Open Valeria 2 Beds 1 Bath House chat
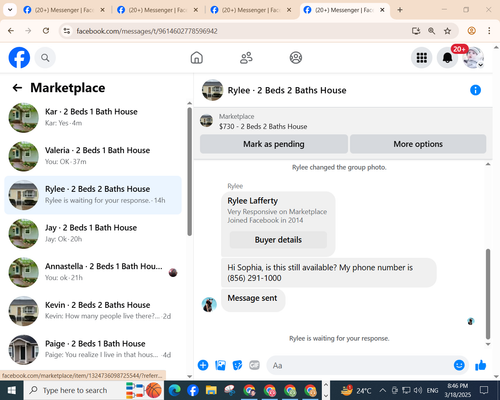The image size is (500, 400). coord(93,156)
